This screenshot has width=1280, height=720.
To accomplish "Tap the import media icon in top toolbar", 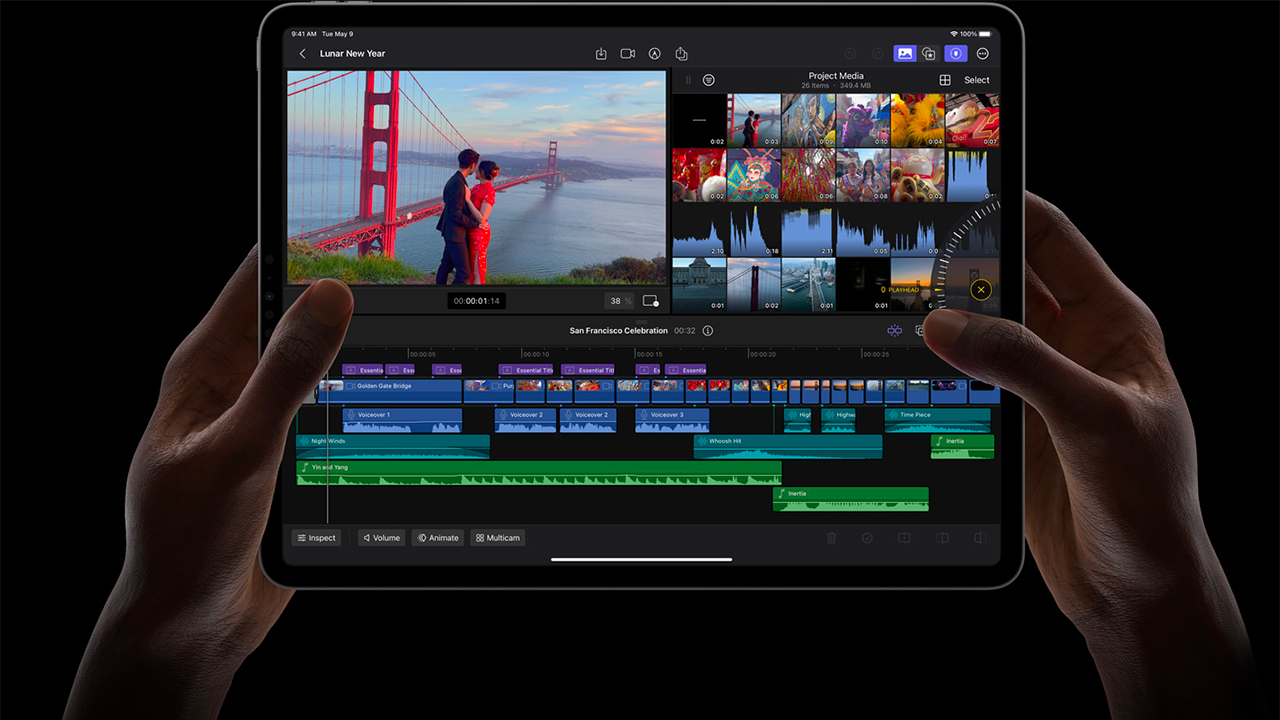I will point(601,54).
